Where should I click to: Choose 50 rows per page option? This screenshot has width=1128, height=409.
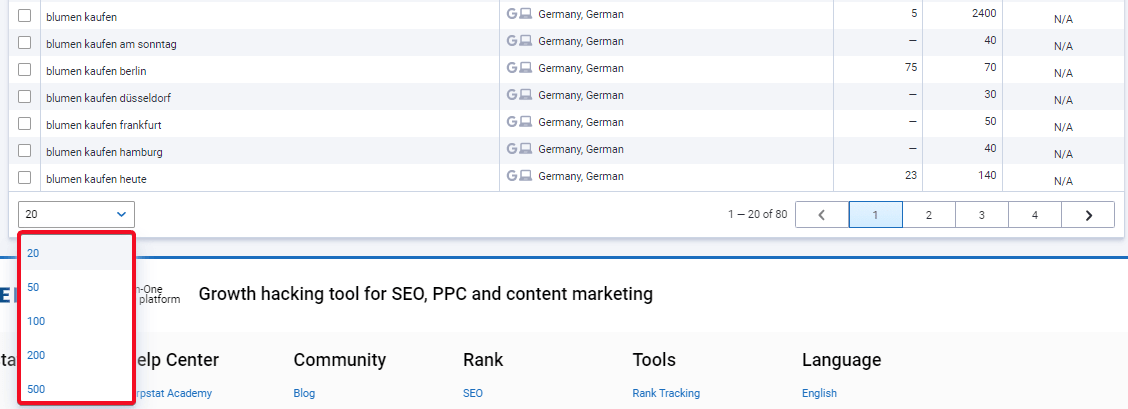(x=76, y=287)
